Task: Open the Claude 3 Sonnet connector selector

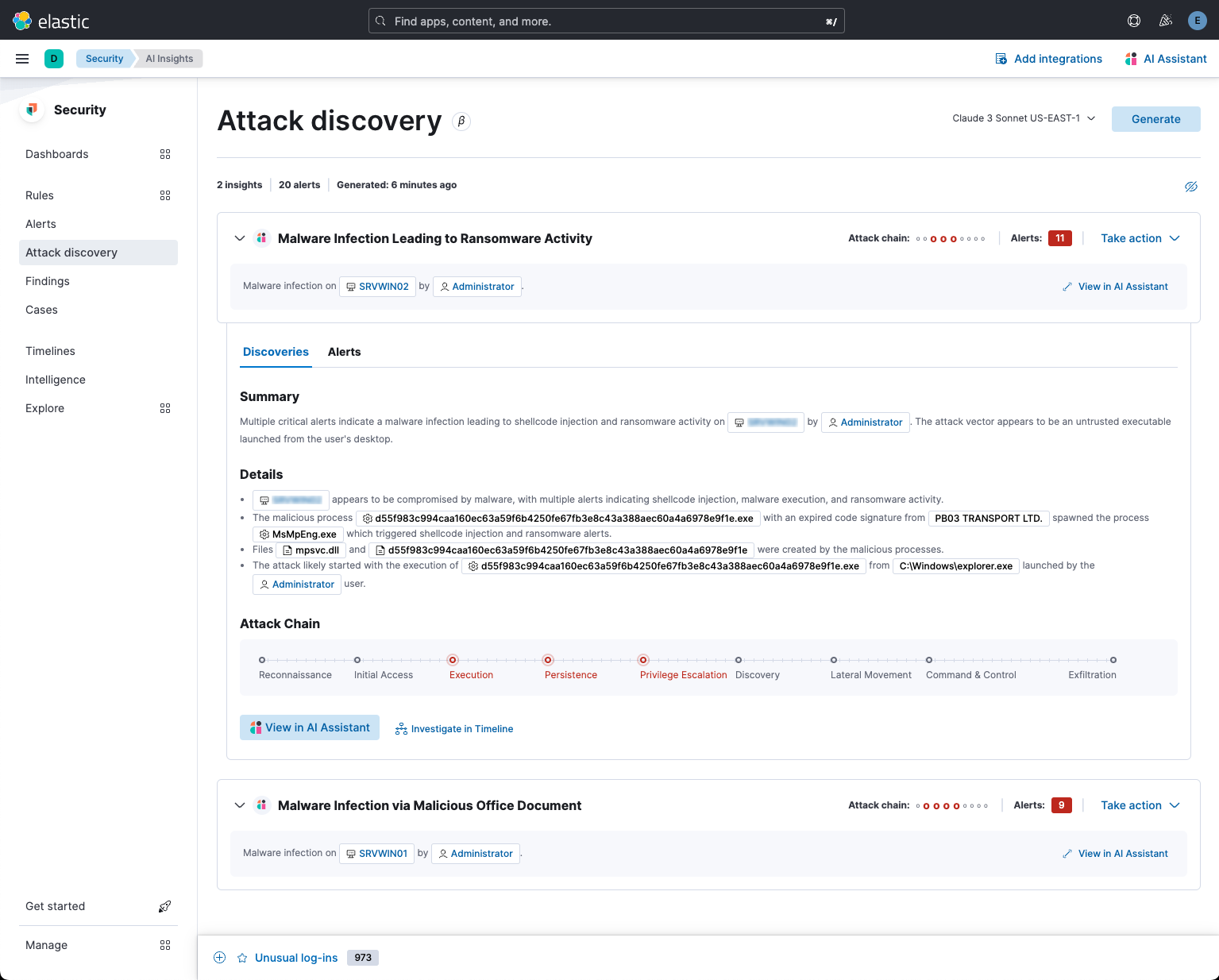Action: click(x=1024, y=118)
